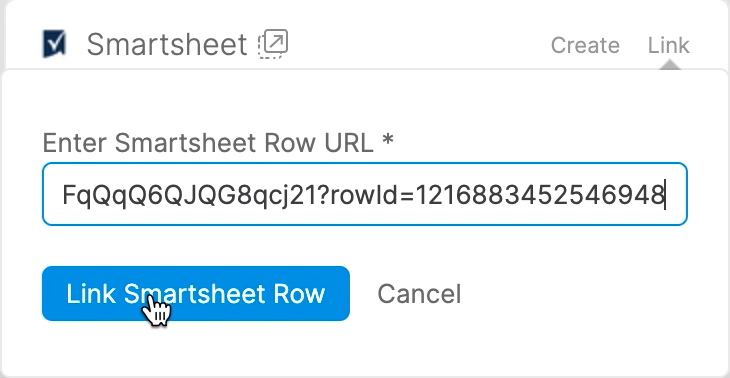Select the Link tab
Viewport: 730px width, 378px height.
(x=669, y=45)
